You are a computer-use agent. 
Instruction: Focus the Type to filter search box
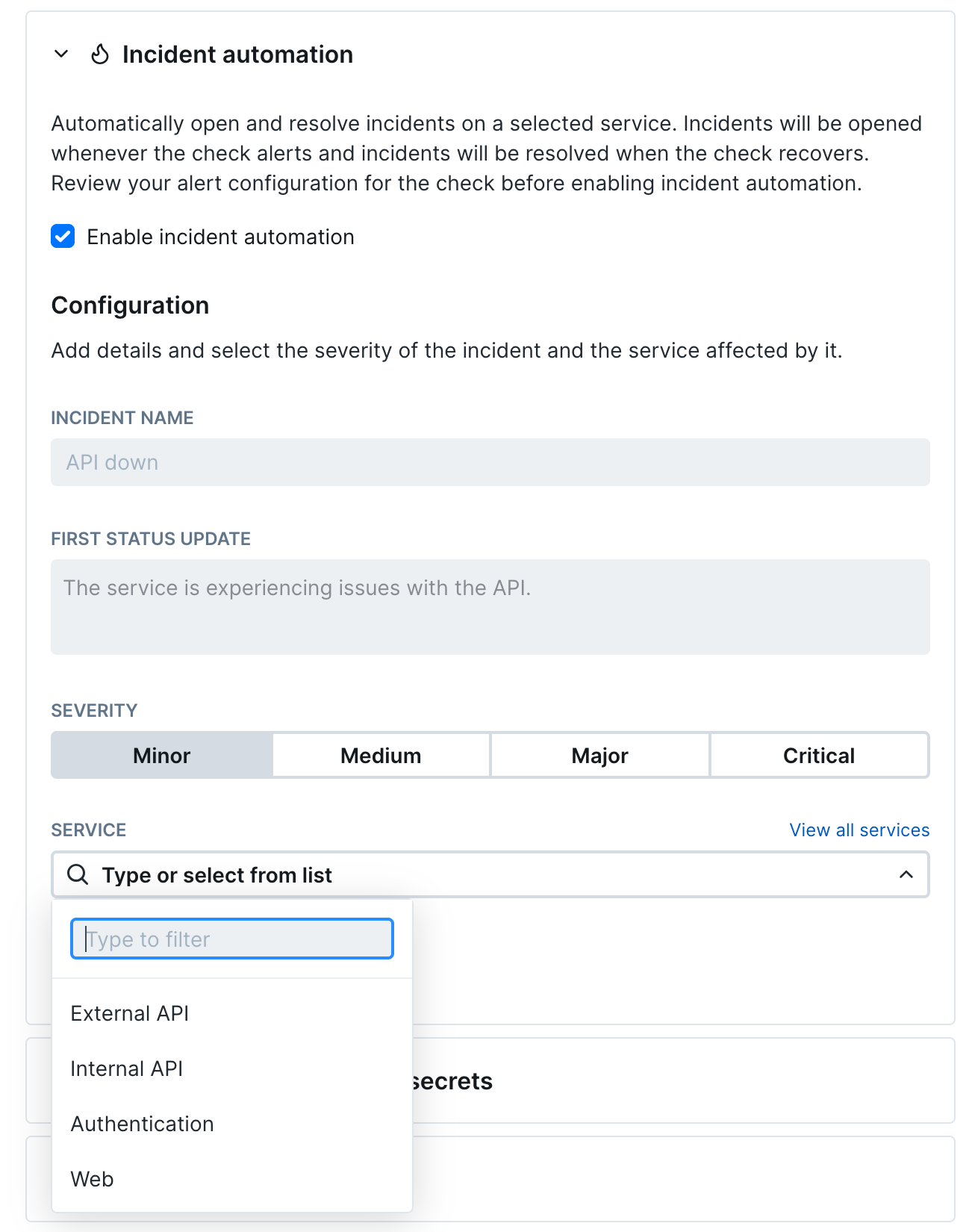pyautogui.click(x=231, y=939)
